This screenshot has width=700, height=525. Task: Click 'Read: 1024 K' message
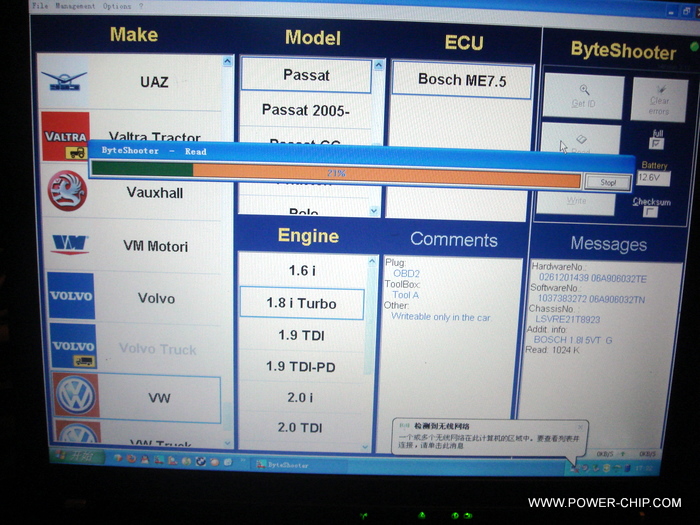pyautogui.click(x=552, y=350)
